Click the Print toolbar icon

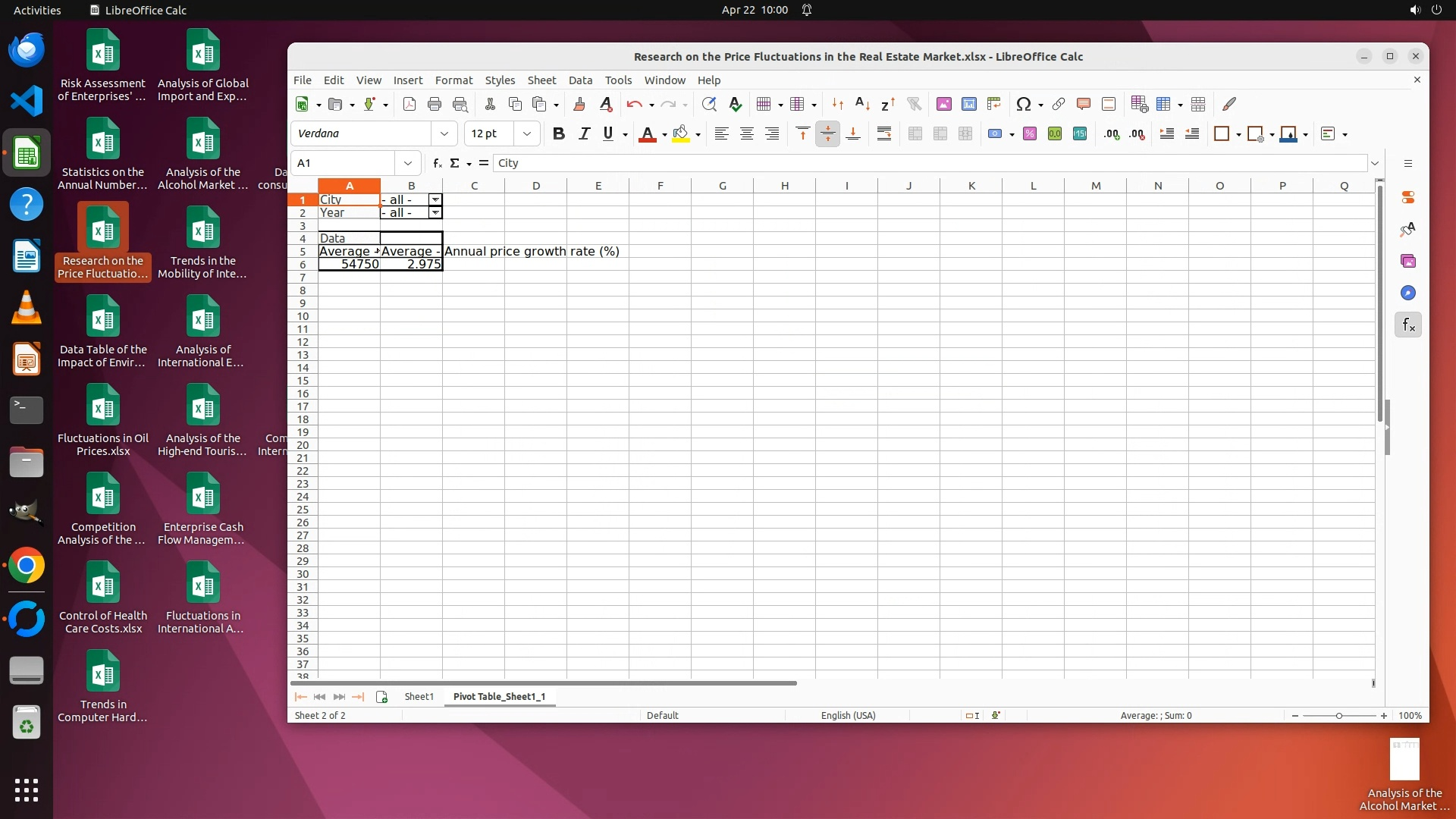435,105
